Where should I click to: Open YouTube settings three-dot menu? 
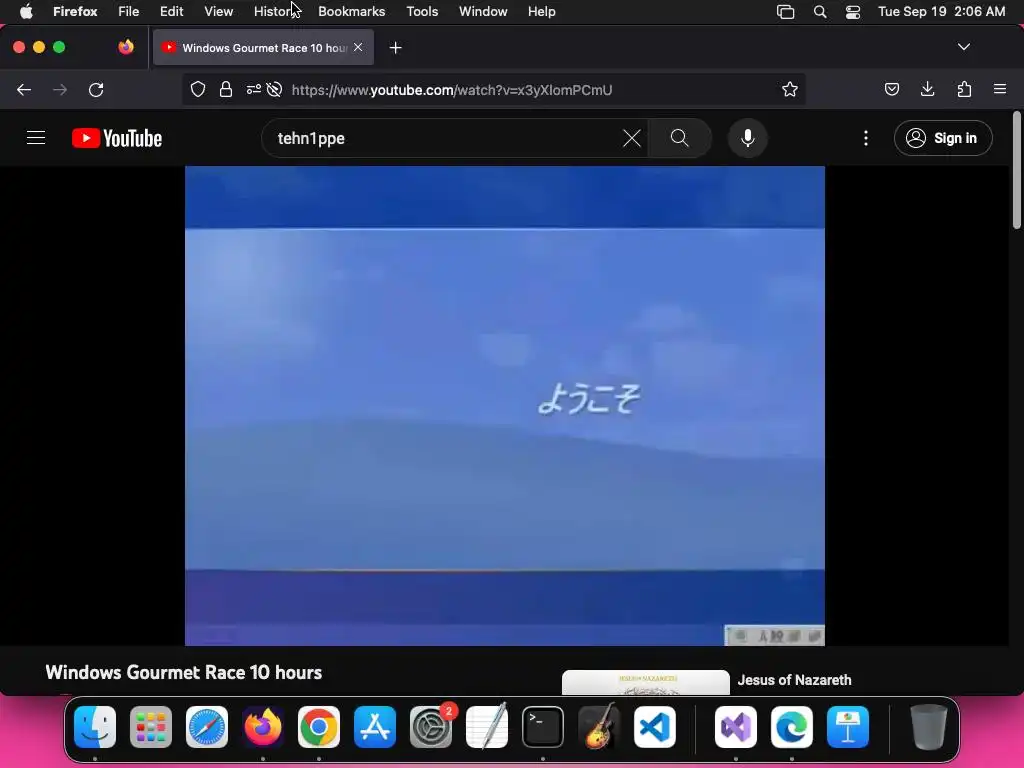point(866,138)
